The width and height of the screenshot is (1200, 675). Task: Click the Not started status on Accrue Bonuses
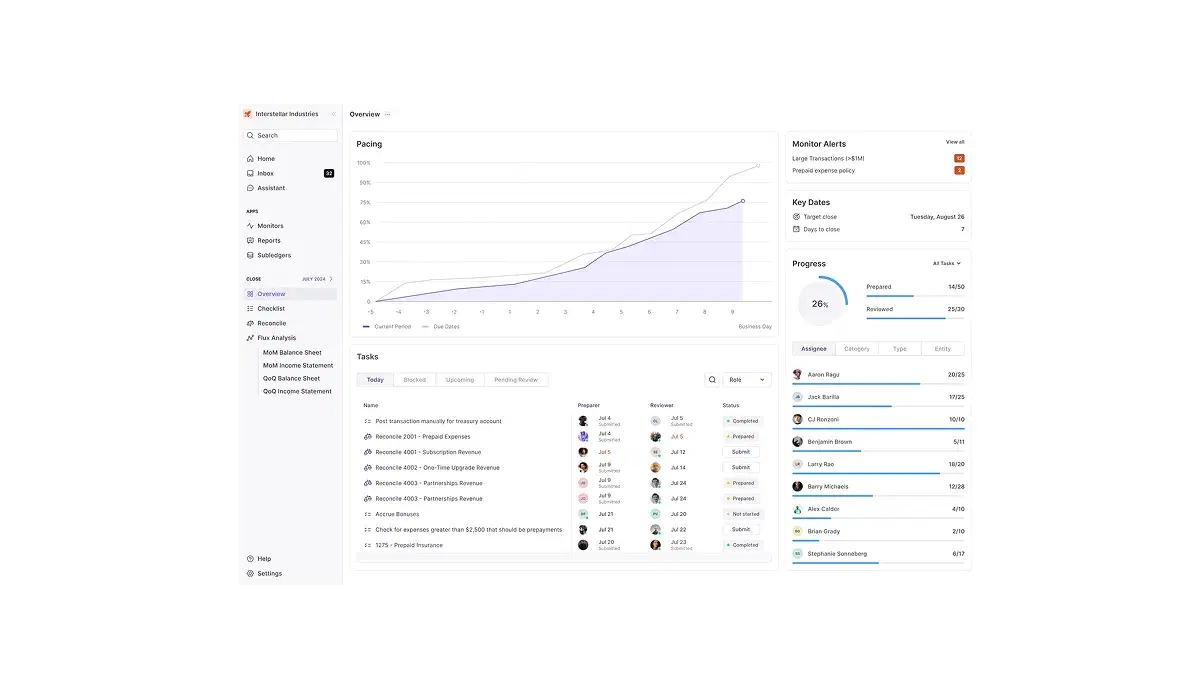click(x=742, y=514)
